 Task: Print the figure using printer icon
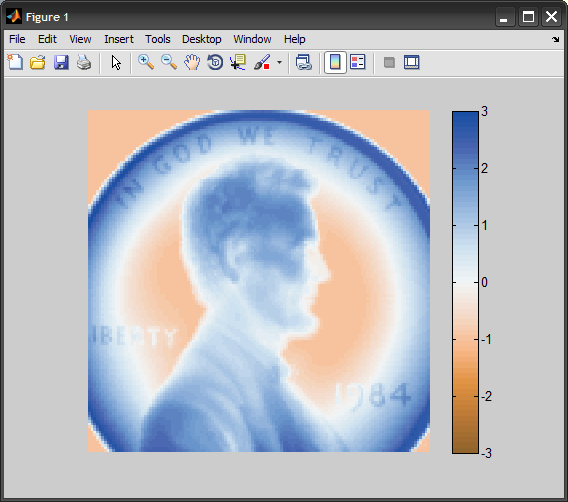click(84, 62)
